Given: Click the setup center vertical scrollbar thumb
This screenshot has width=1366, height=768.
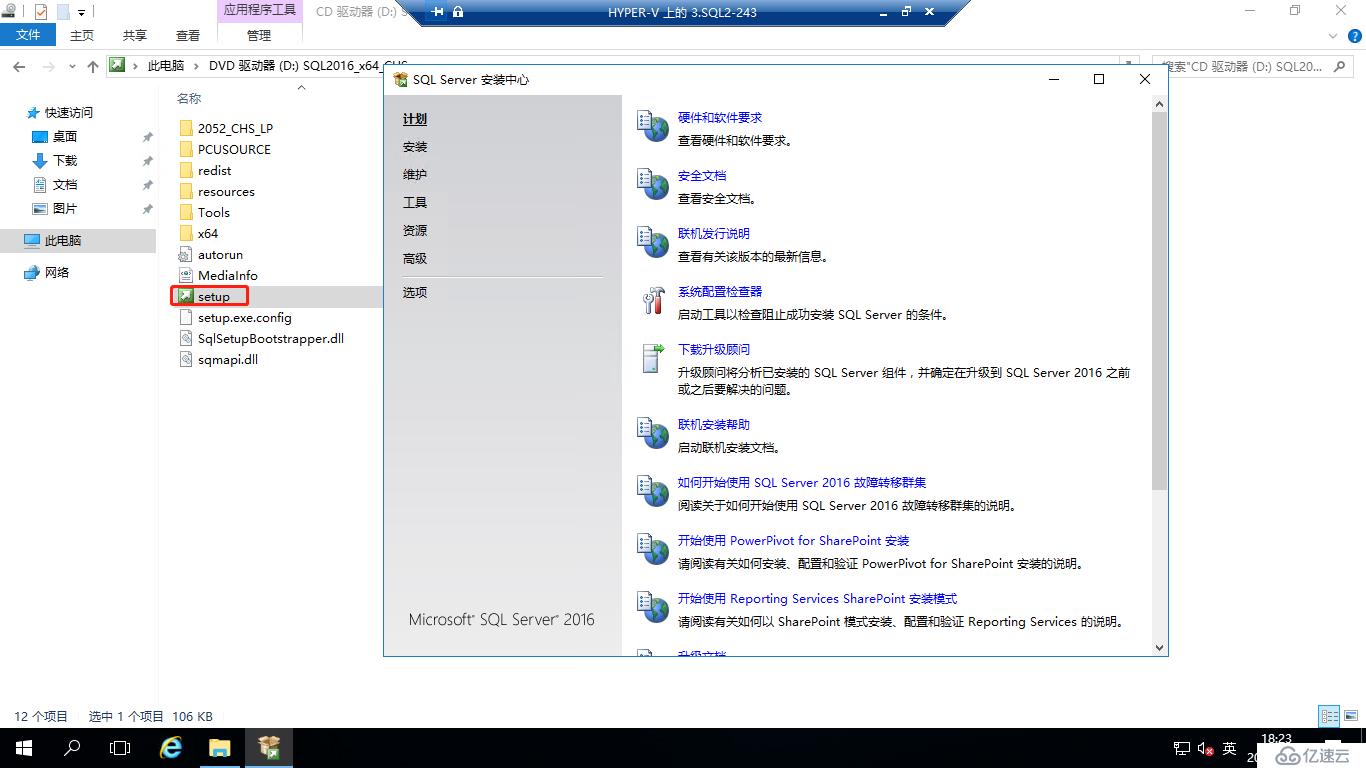Looking at the screenshot, I should [1160, 300].
